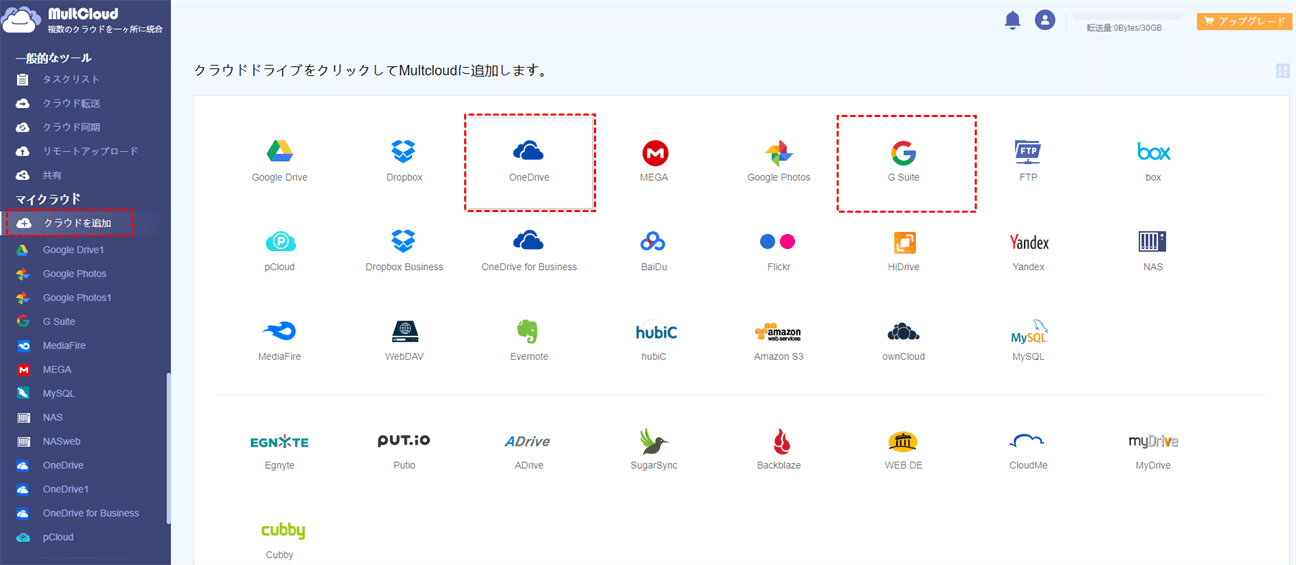This screenshot has width=1296, height=565.
Task: Select the box cloud icon
Action: [x=1153, y=161]
